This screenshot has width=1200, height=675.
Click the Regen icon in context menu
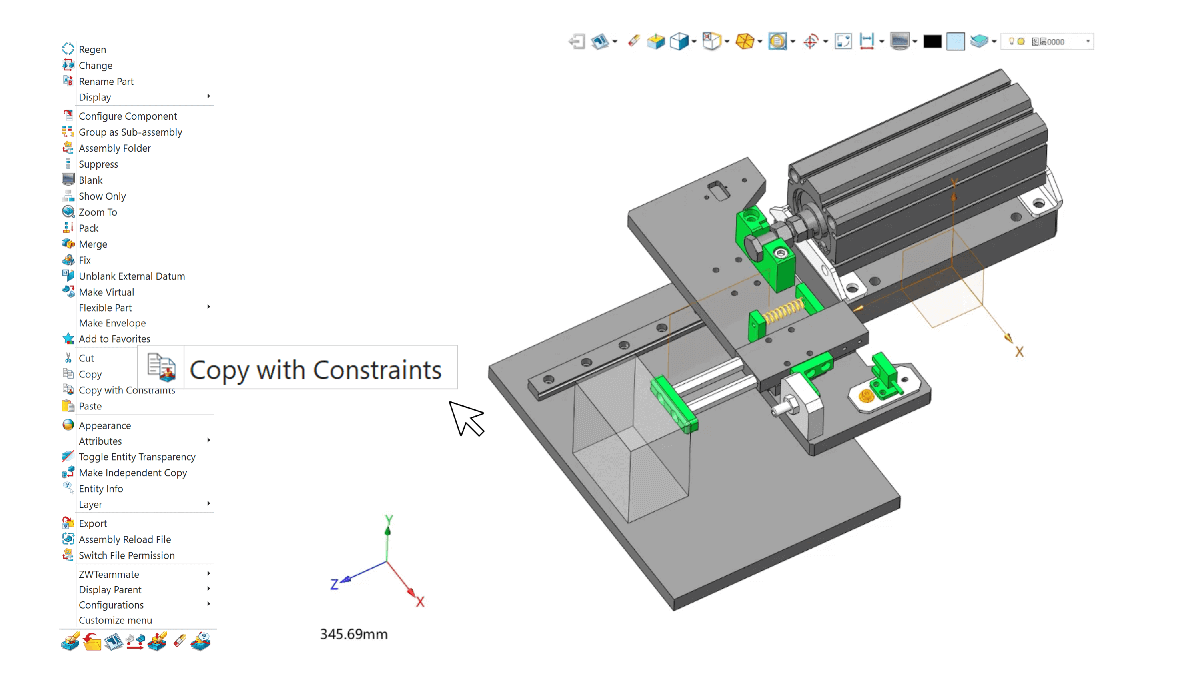pyautogui.click(x=68, y=49)
